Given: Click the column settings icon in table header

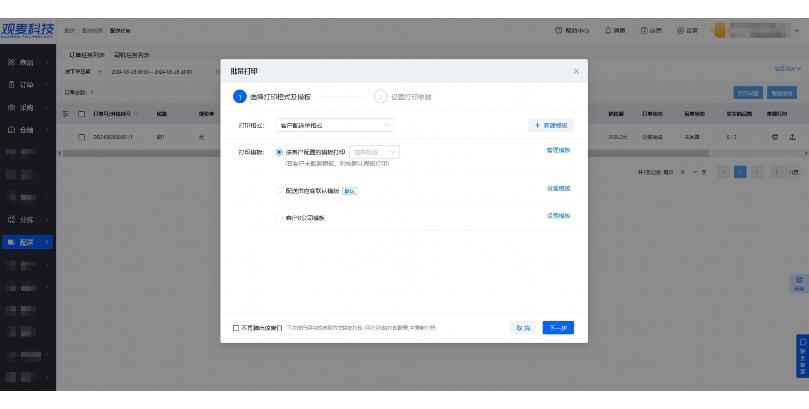Looking at the screenshot, I should 66,114.
